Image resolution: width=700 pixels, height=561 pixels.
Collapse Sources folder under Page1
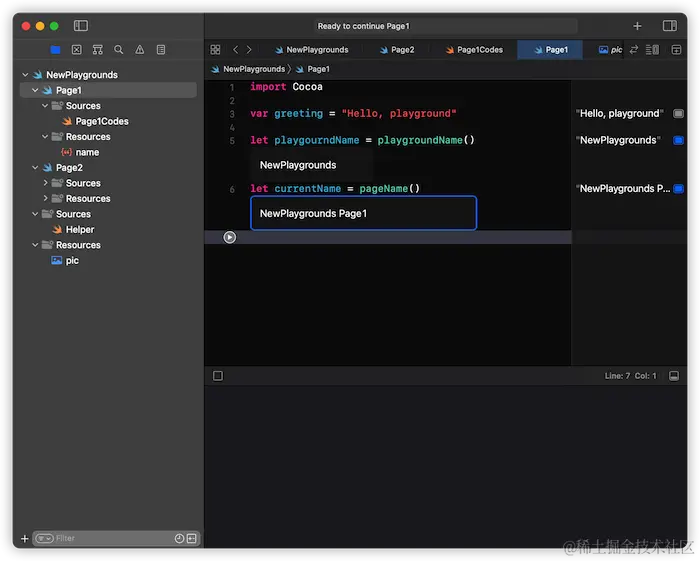point(45,106)
